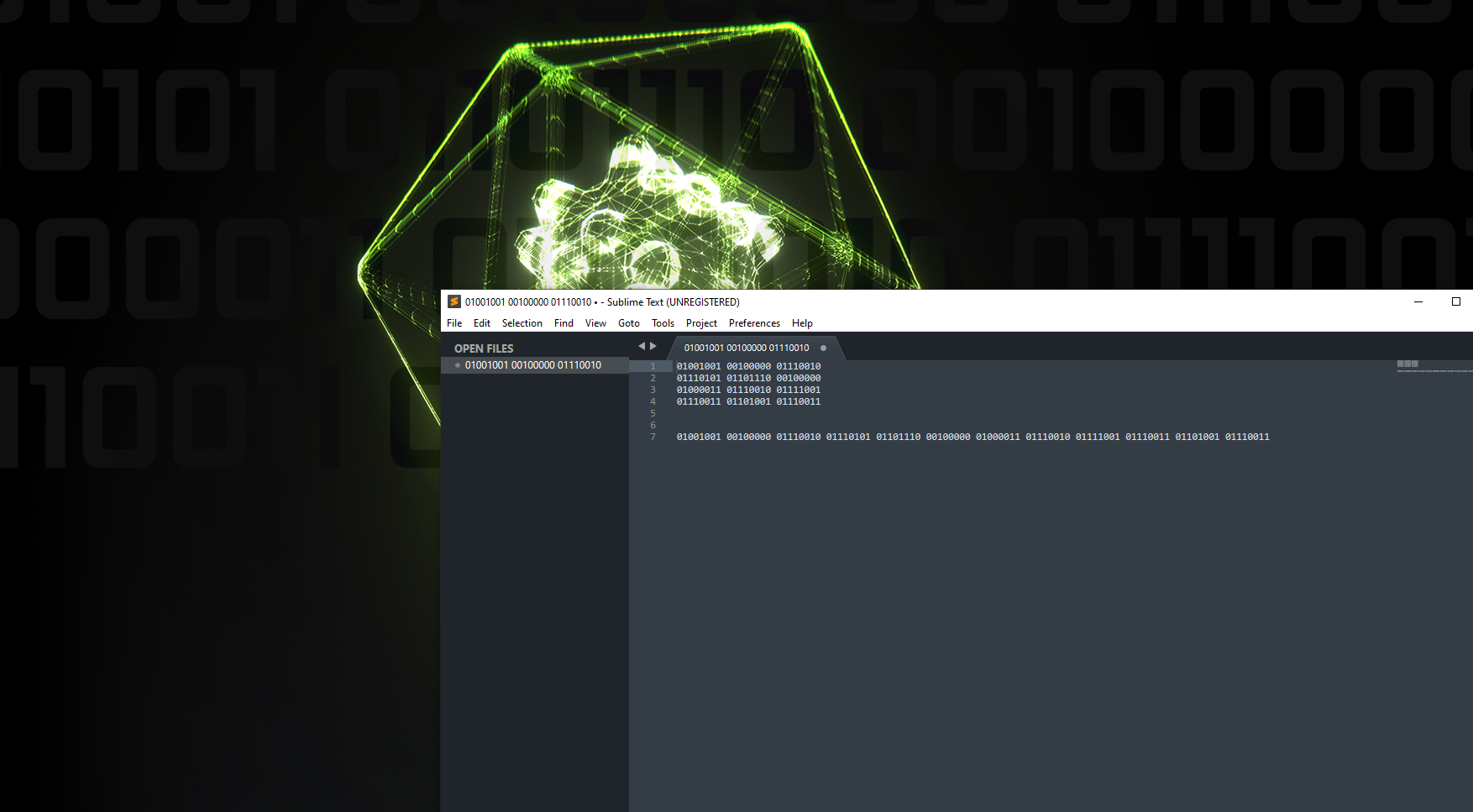Click the window title text in title bar
The height and width of the screenshot is (812, 1473).
tap(602, 302)
